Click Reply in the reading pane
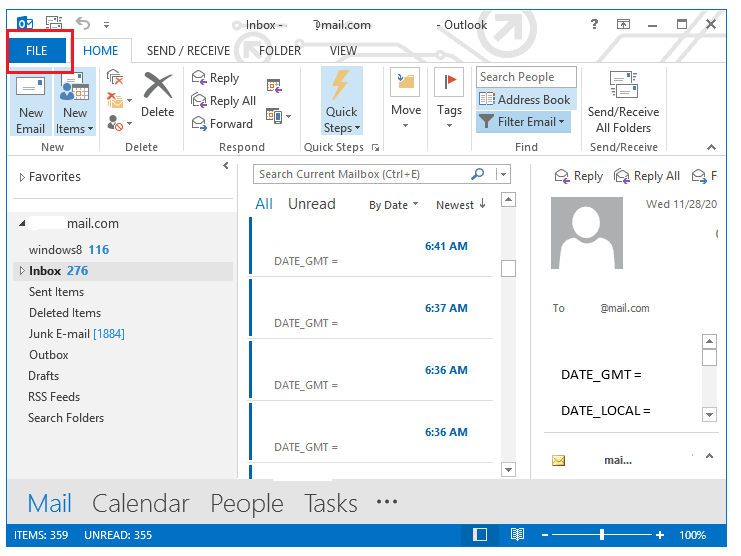This screenshot has width=741, height=556. point(579,176)
